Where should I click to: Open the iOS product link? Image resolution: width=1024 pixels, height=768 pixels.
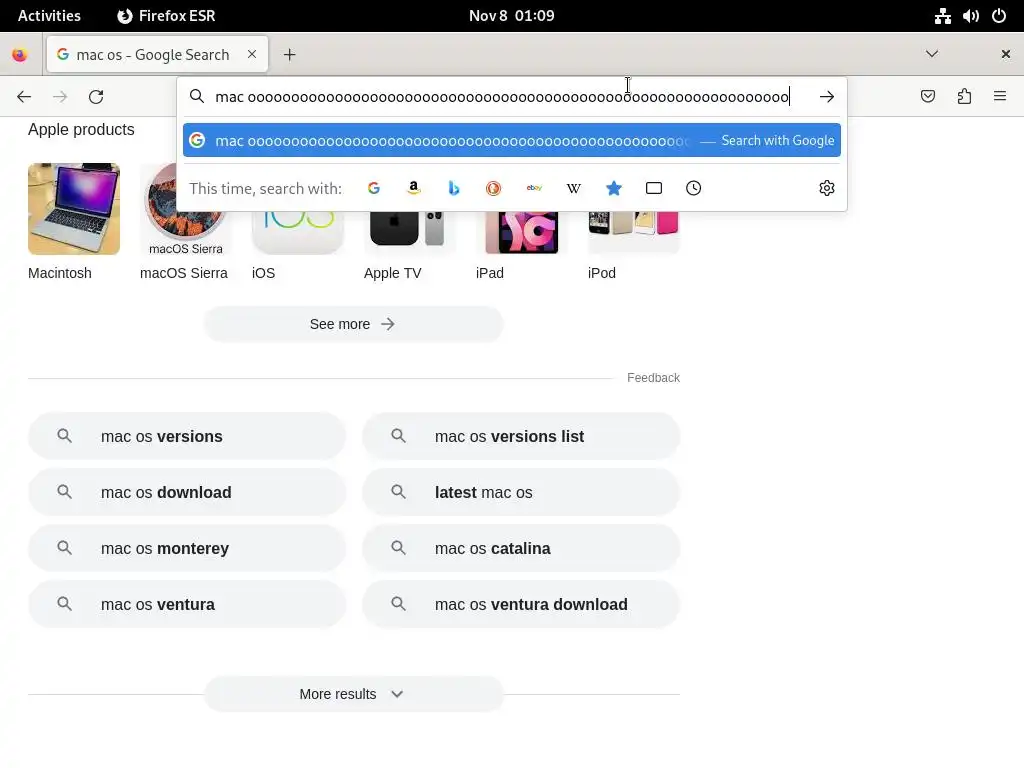(263, 273)
